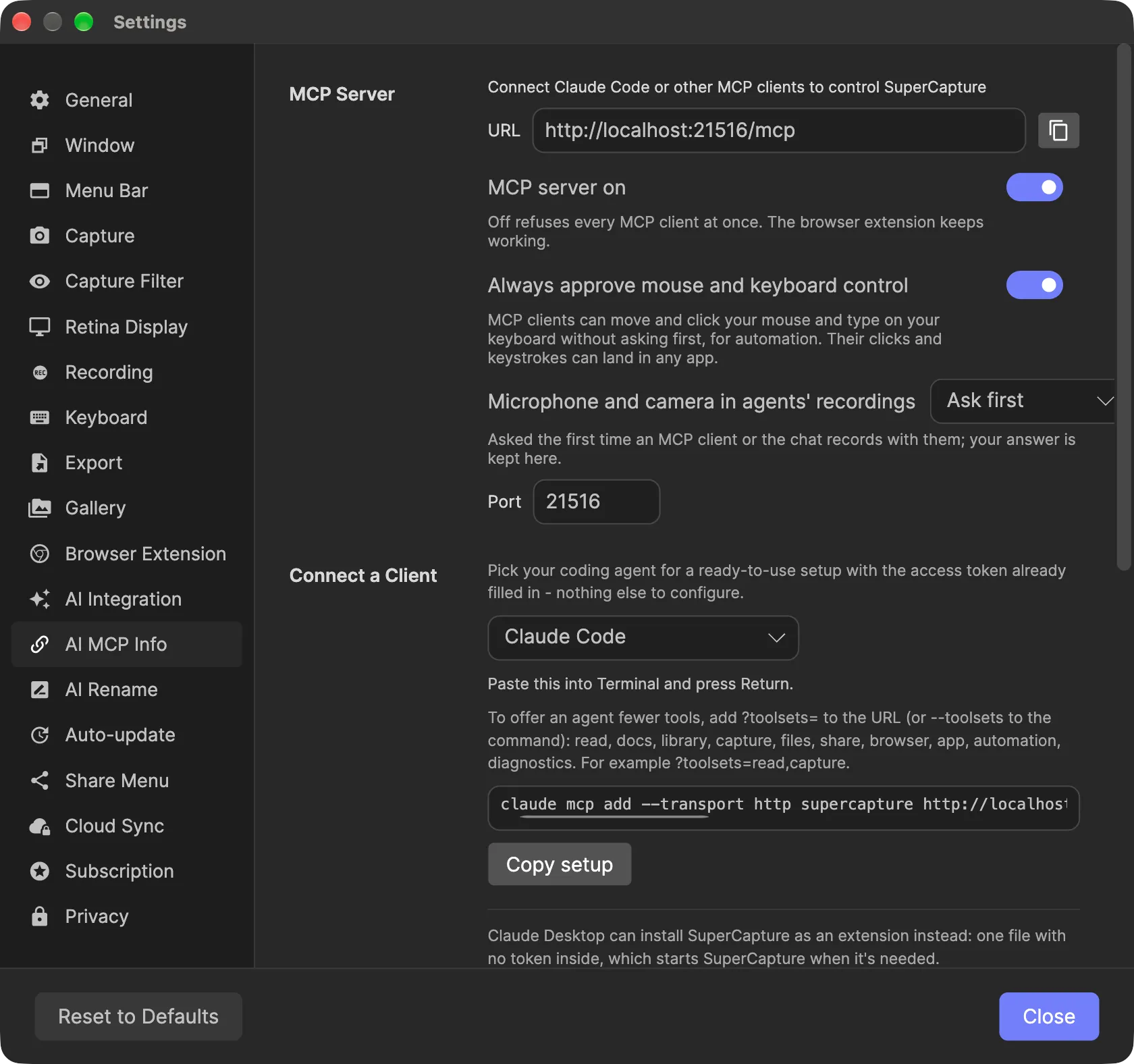Go to Auto-update settings
Screen dimensions: 1134x1064
click(127, 735)
